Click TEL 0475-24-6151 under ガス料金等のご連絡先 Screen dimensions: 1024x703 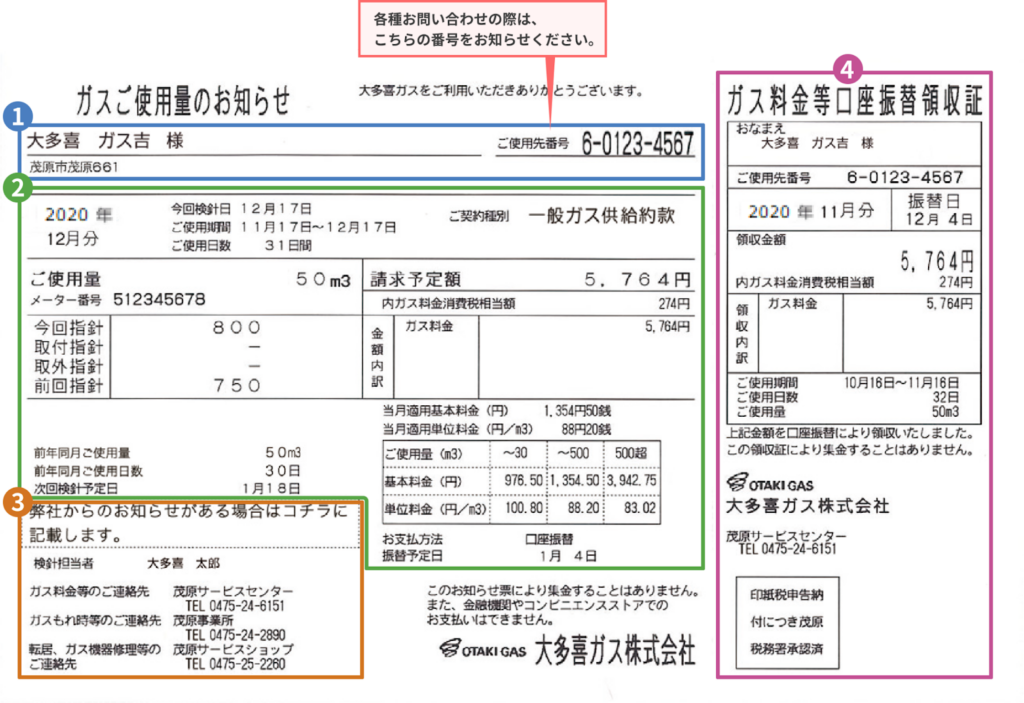(235, 606)
